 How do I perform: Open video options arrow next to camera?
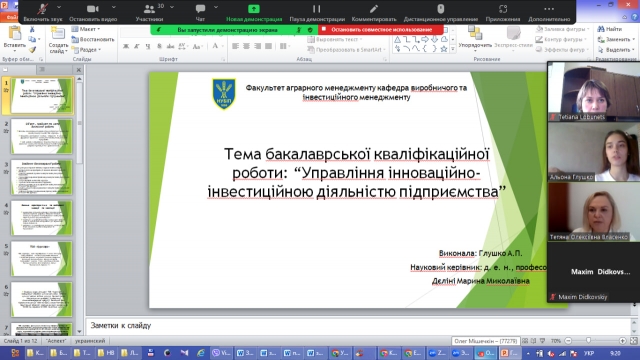tap(113, 7)
